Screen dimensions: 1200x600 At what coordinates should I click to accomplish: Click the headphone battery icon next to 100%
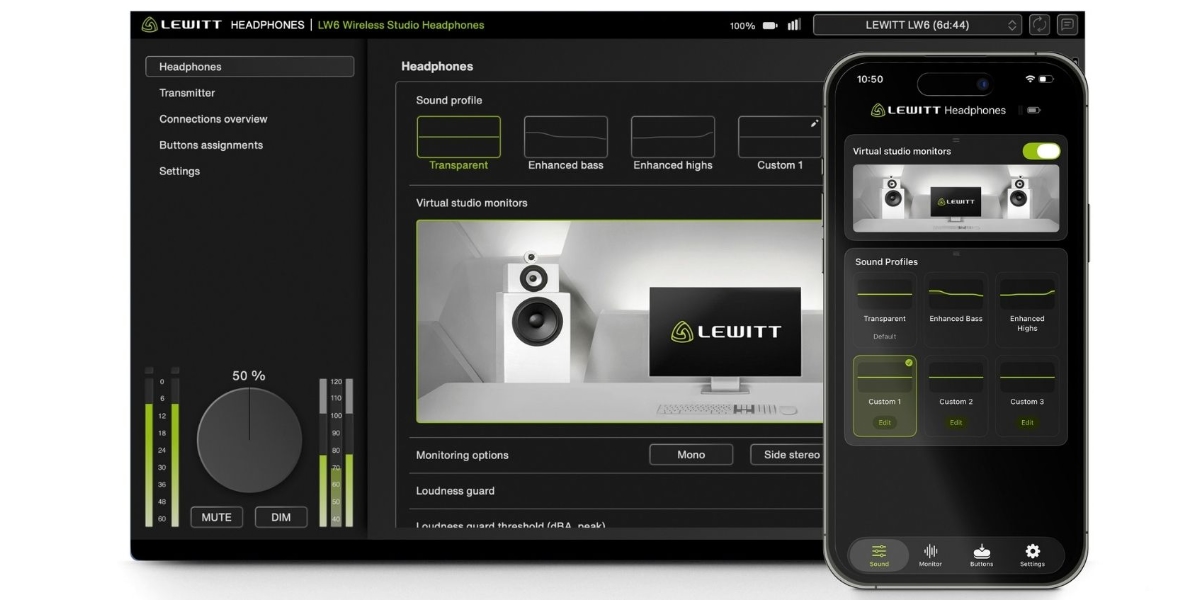pyautogui.click(x=770, y=26)
